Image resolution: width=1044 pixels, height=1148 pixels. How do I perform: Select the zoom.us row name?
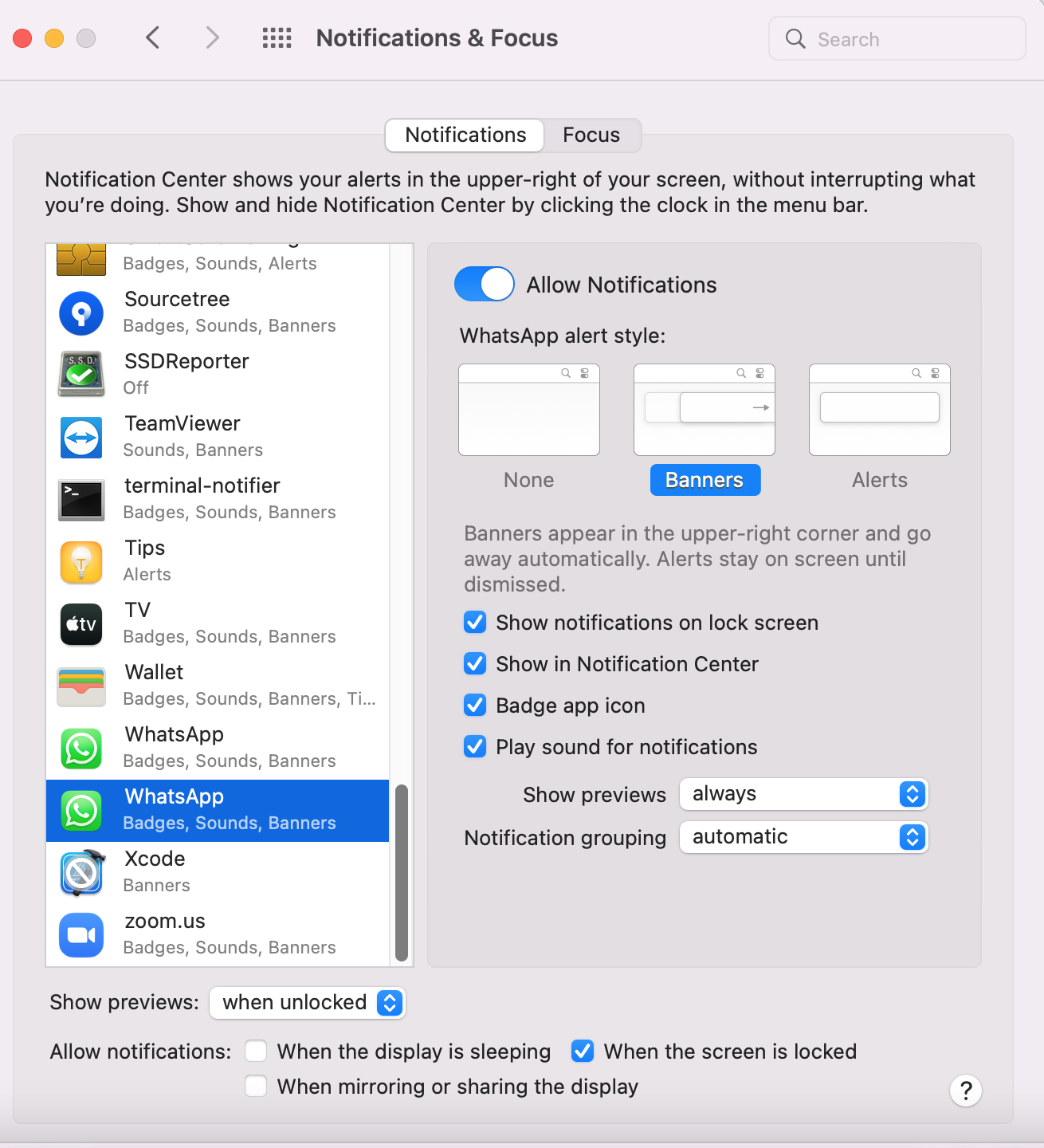coord(165,921)
